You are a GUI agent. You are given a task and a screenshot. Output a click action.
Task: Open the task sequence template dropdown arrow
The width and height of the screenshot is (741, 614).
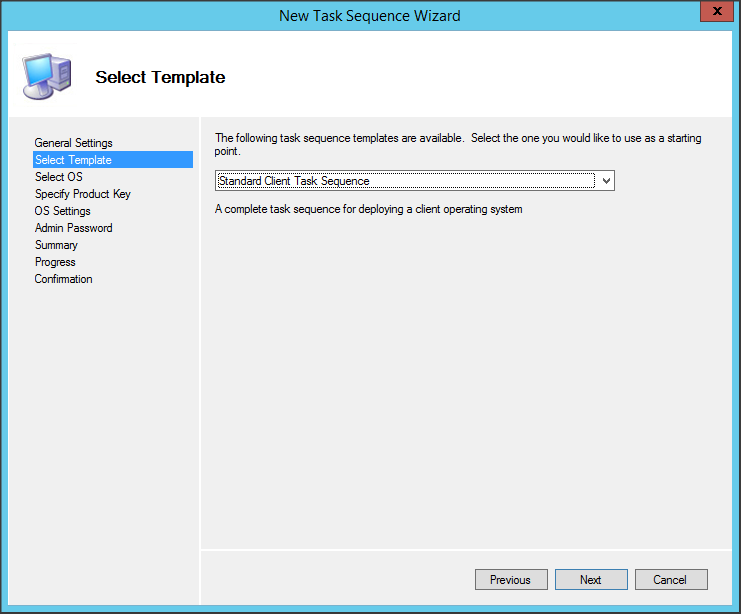click(605, 181)
